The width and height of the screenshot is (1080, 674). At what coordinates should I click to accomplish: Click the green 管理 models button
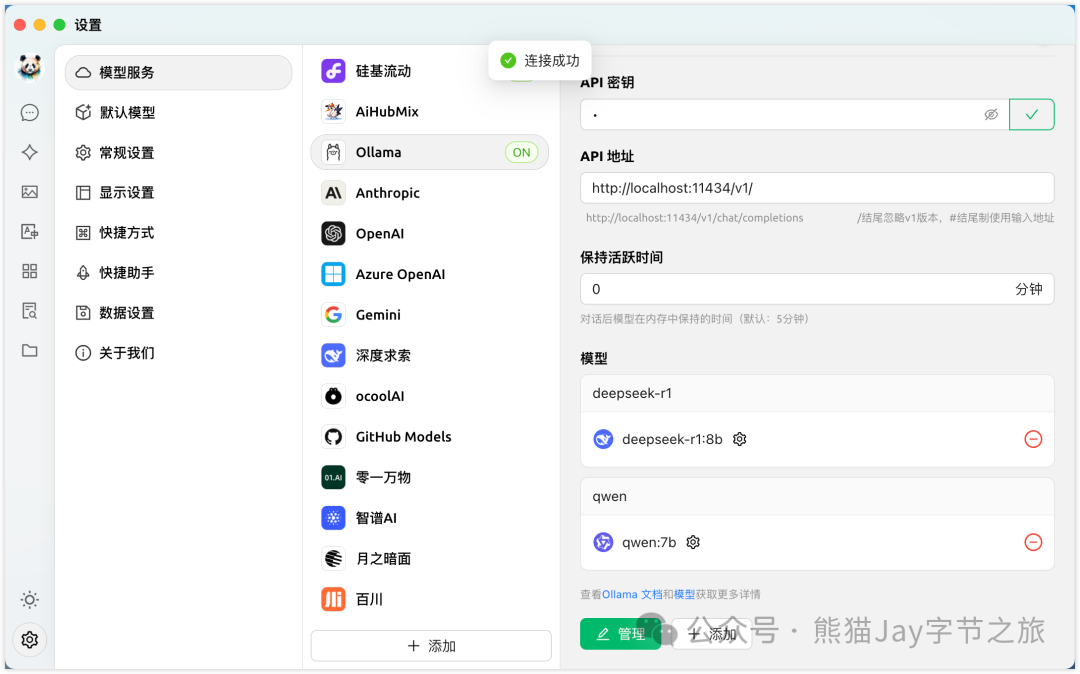(x=621, y=633)
